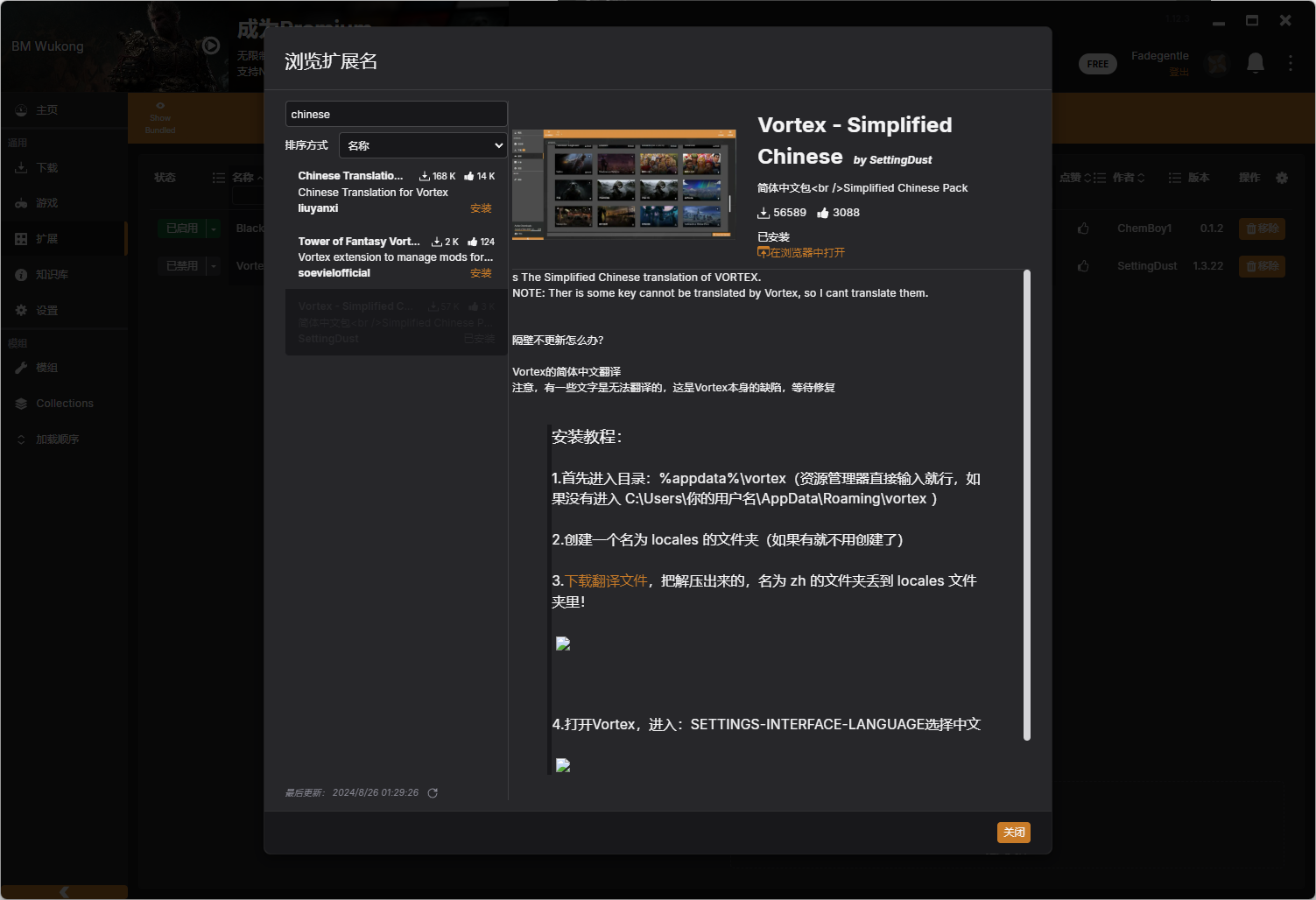This screenshot has height=900, width=1316.
Task: Collapse the sidebar with the bottom arrow
Action: 64,892
